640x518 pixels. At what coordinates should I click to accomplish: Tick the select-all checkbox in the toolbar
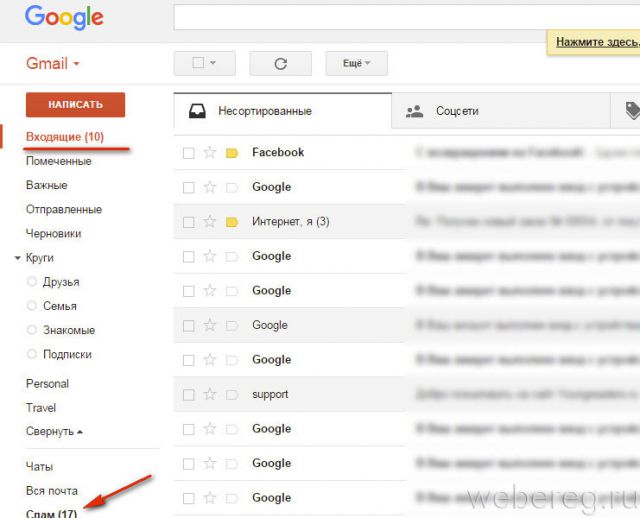[198, 63]
